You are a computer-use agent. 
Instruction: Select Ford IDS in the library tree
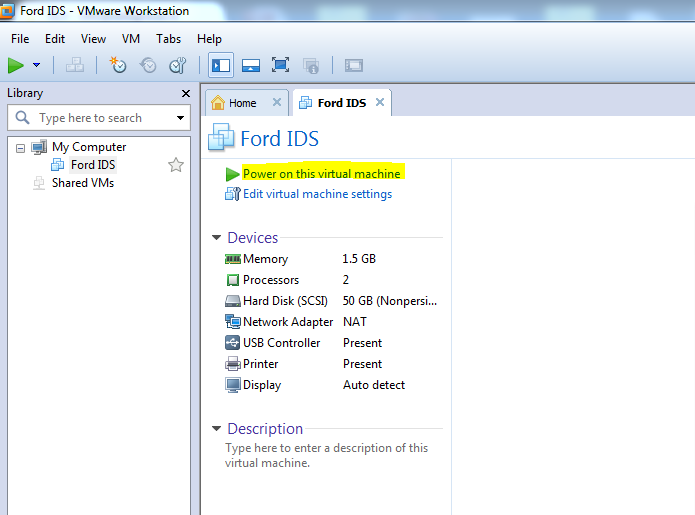pyautogui.click(x=93, y=165)
